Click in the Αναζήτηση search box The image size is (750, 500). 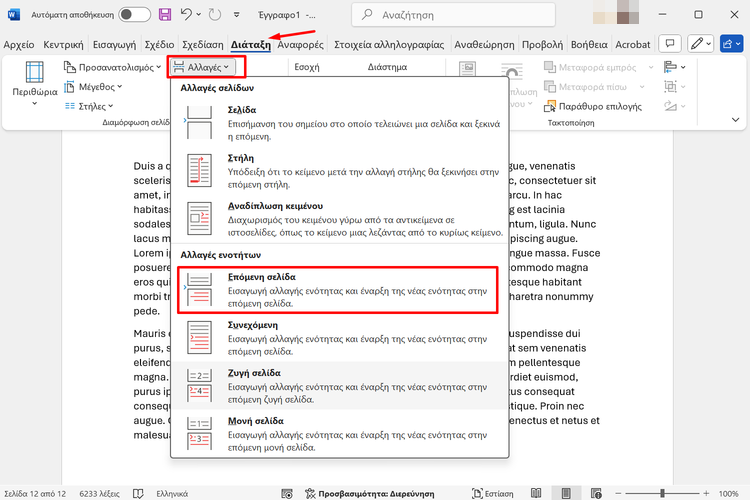pyautogui.click(x=453, y=15)
